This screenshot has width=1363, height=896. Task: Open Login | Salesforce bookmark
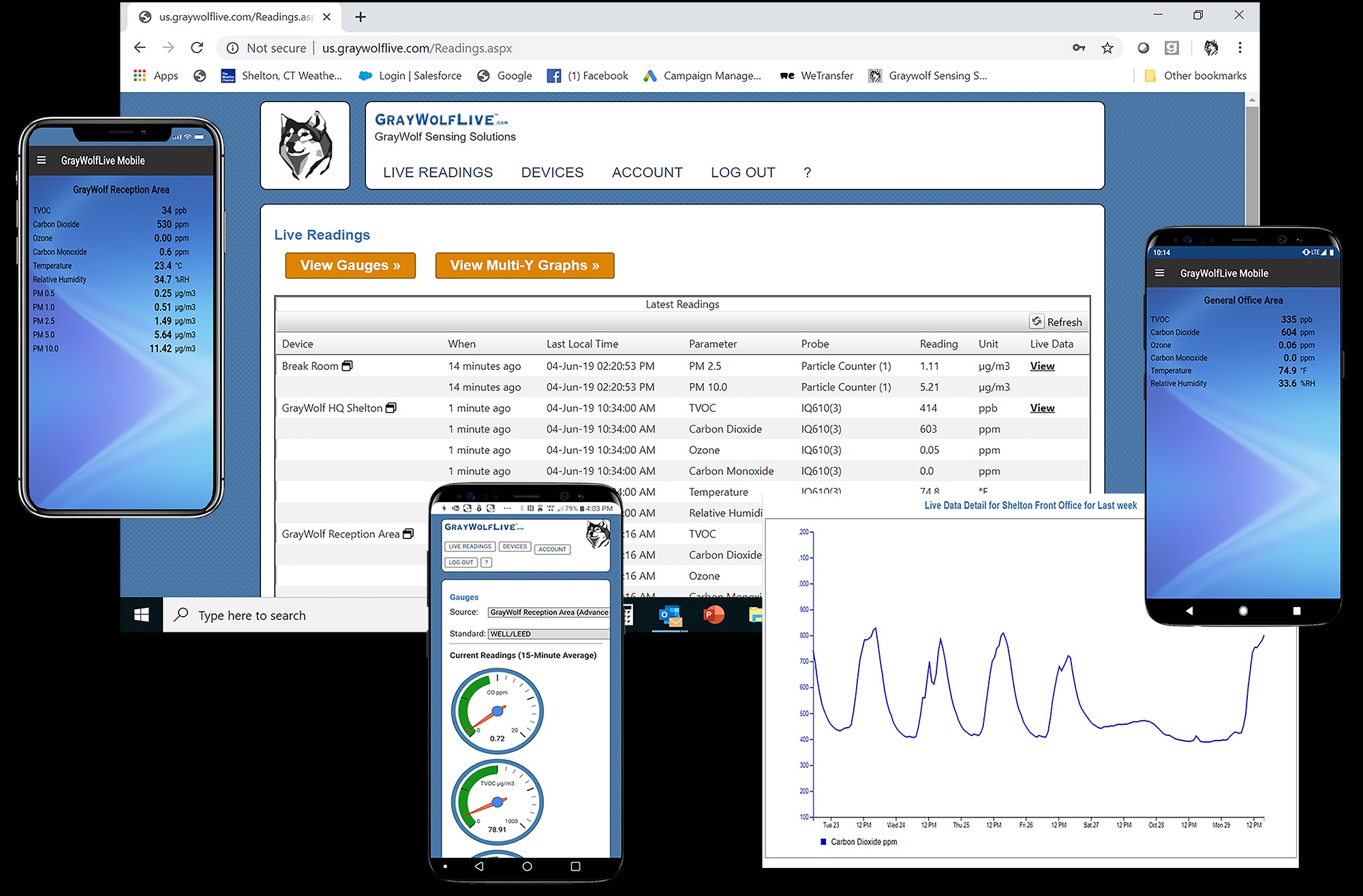point(410,76)
